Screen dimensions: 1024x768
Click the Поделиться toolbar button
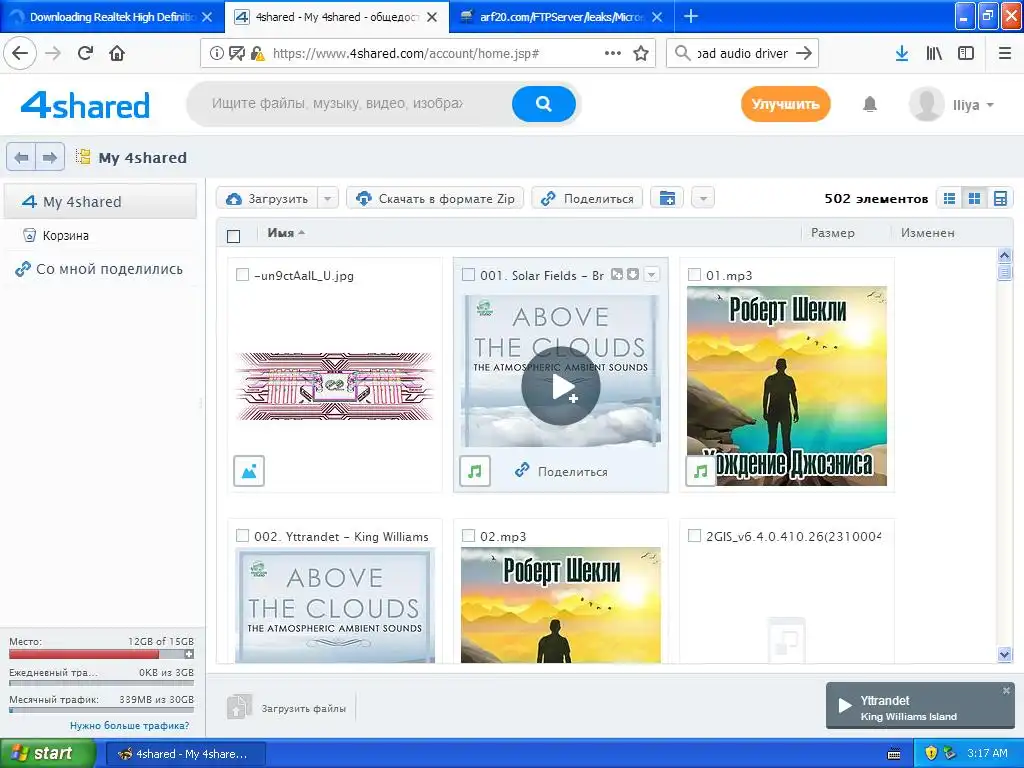(x=587, y=199)
